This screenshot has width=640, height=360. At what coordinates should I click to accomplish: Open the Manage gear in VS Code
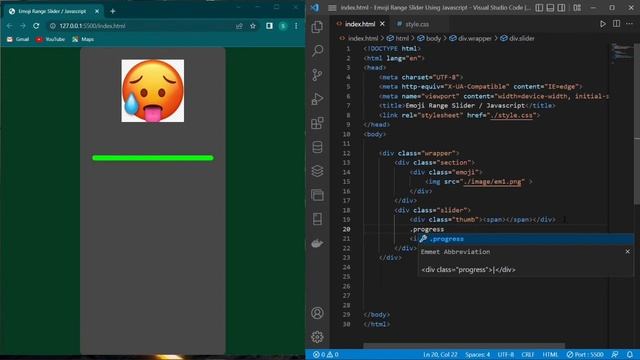318,337
